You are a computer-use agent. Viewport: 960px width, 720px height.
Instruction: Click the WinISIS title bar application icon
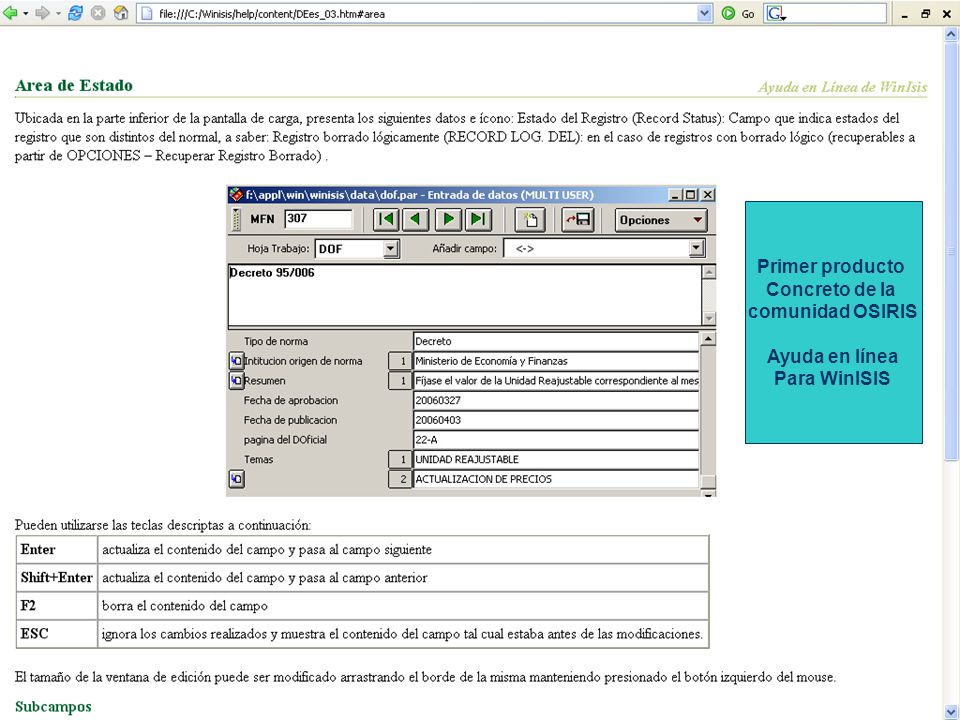[x=236, y=195]
